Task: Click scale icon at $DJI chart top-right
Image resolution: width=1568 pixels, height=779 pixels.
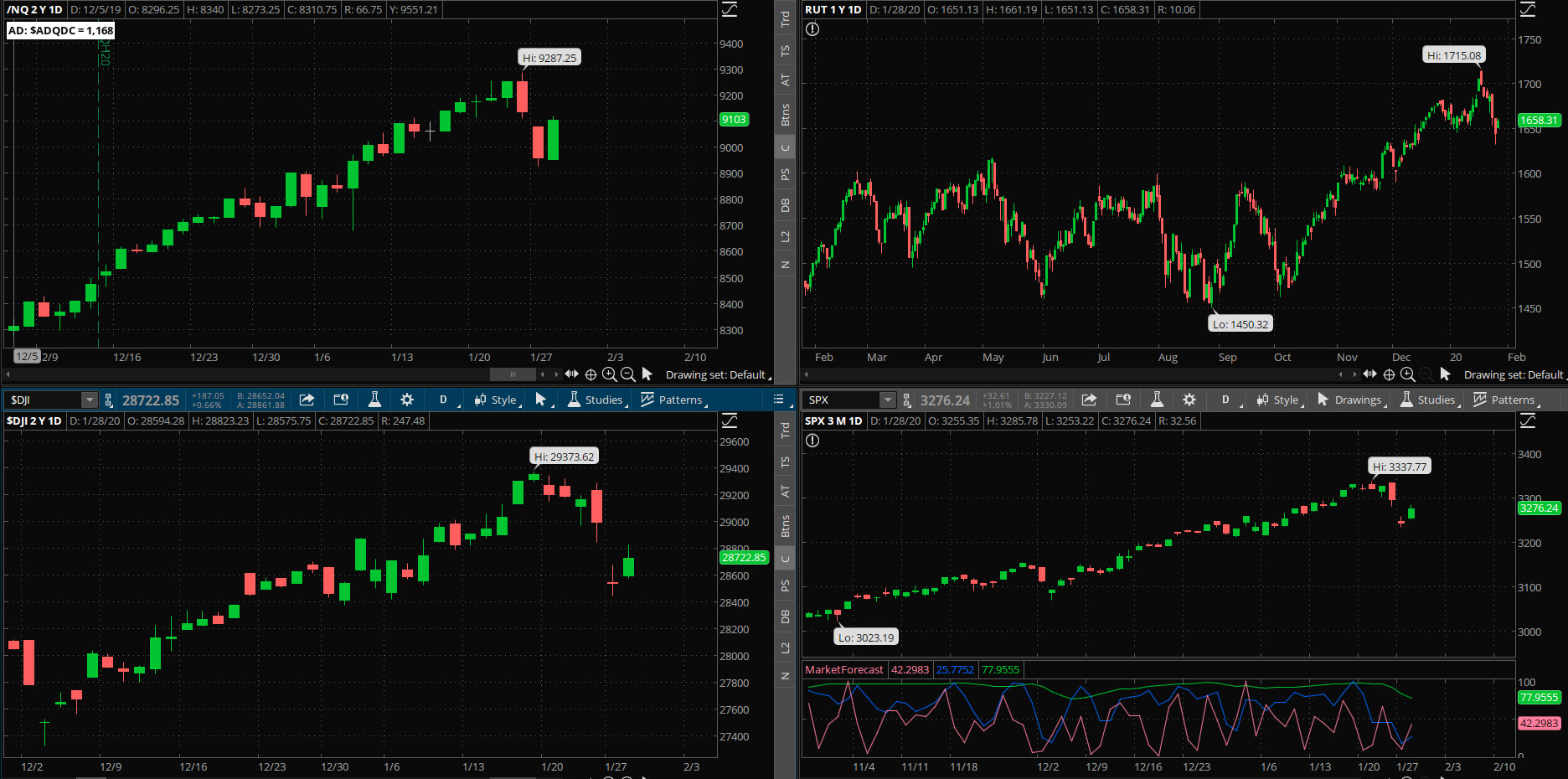Action: (730, 420)
